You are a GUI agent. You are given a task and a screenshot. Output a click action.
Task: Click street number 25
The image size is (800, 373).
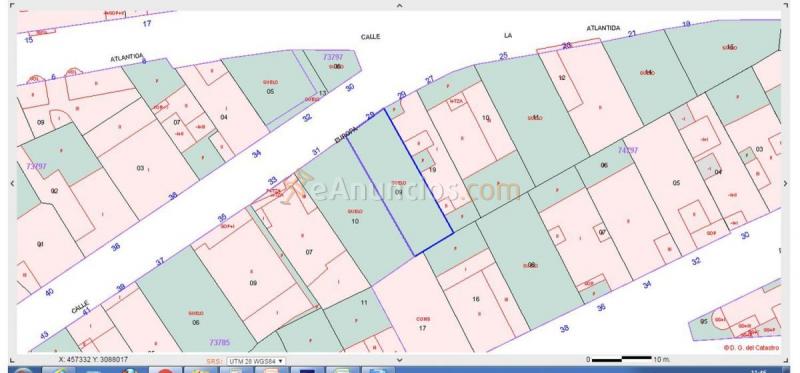(504, 56)
